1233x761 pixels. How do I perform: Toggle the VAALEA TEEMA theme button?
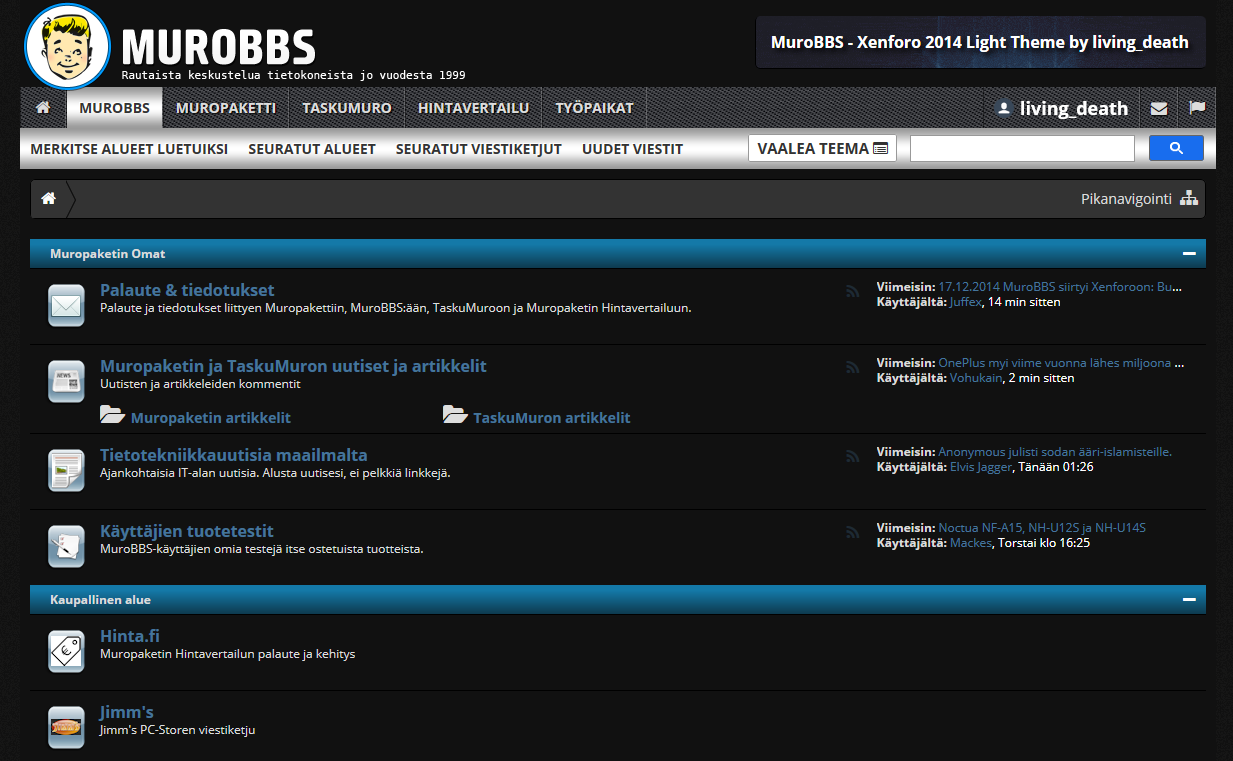click(822, 148)
